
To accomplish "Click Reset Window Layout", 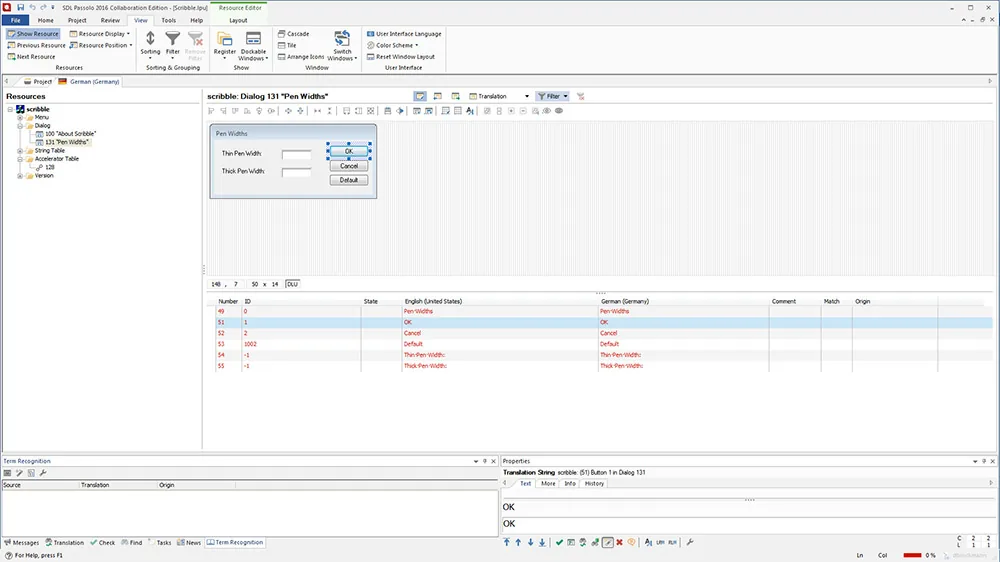I will click(x=401, y=57).
